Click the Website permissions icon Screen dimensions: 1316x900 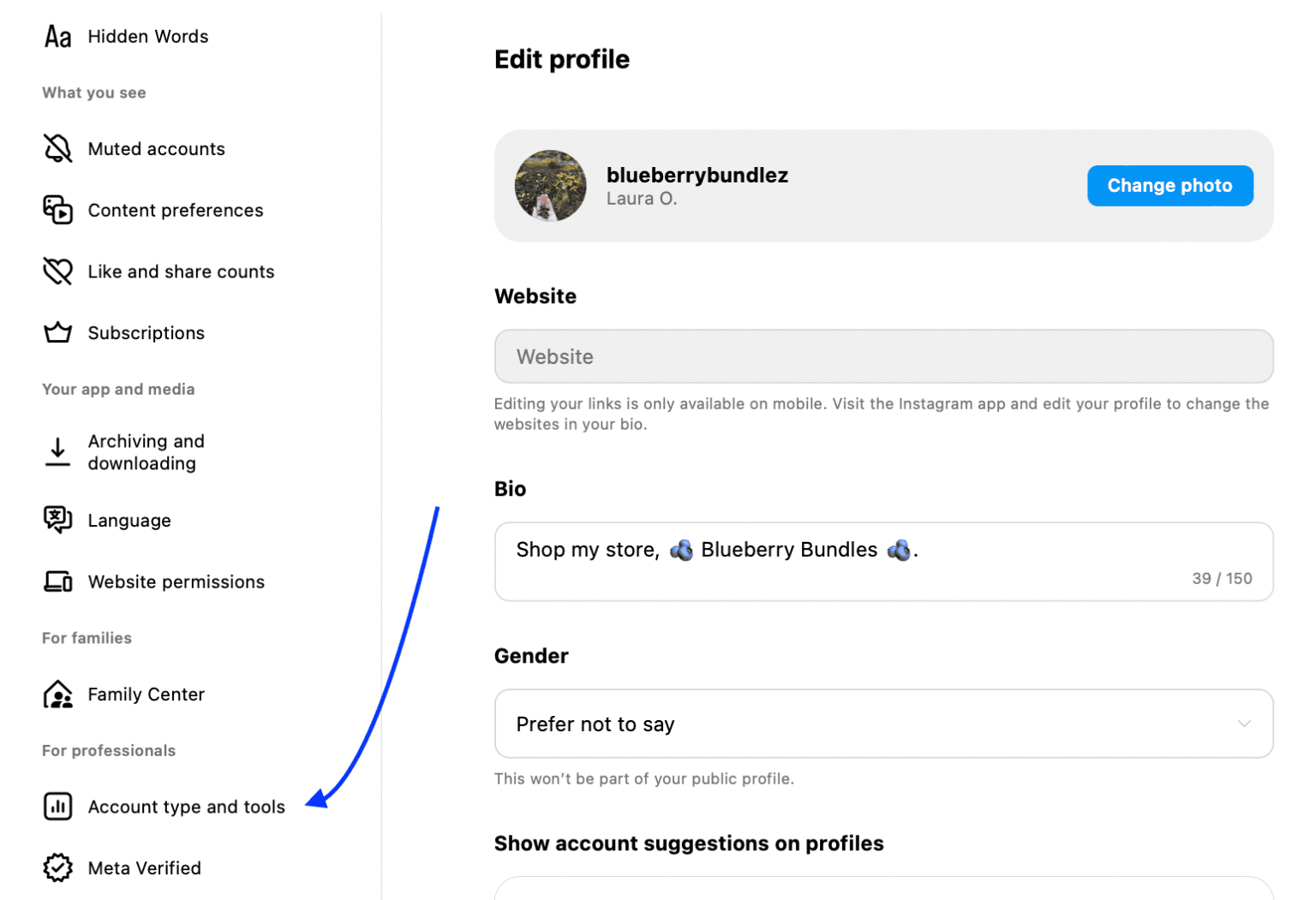pyautogui.click(x=57, y=581)
